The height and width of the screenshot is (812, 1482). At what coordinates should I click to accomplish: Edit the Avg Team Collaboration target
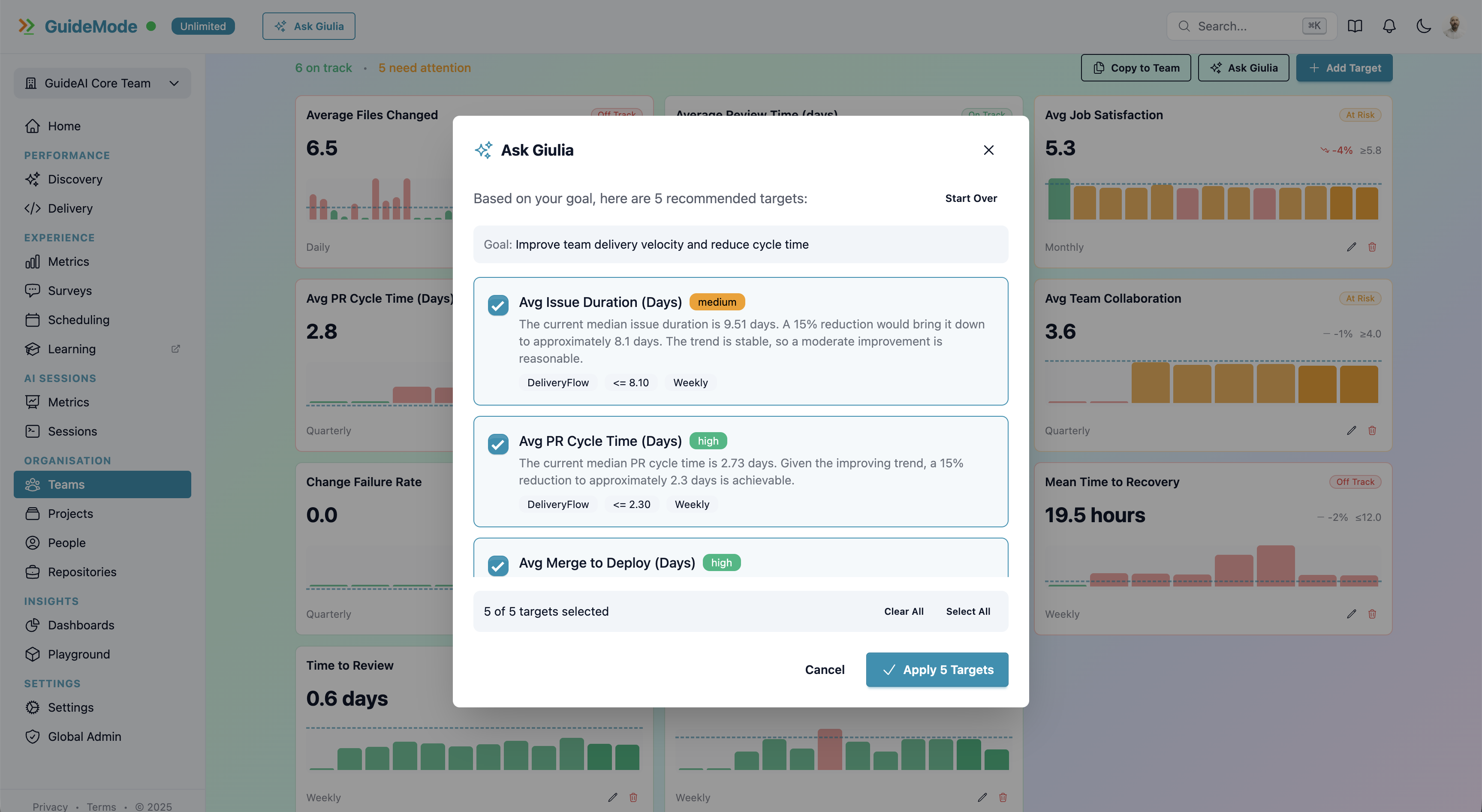click(1351, 430)
